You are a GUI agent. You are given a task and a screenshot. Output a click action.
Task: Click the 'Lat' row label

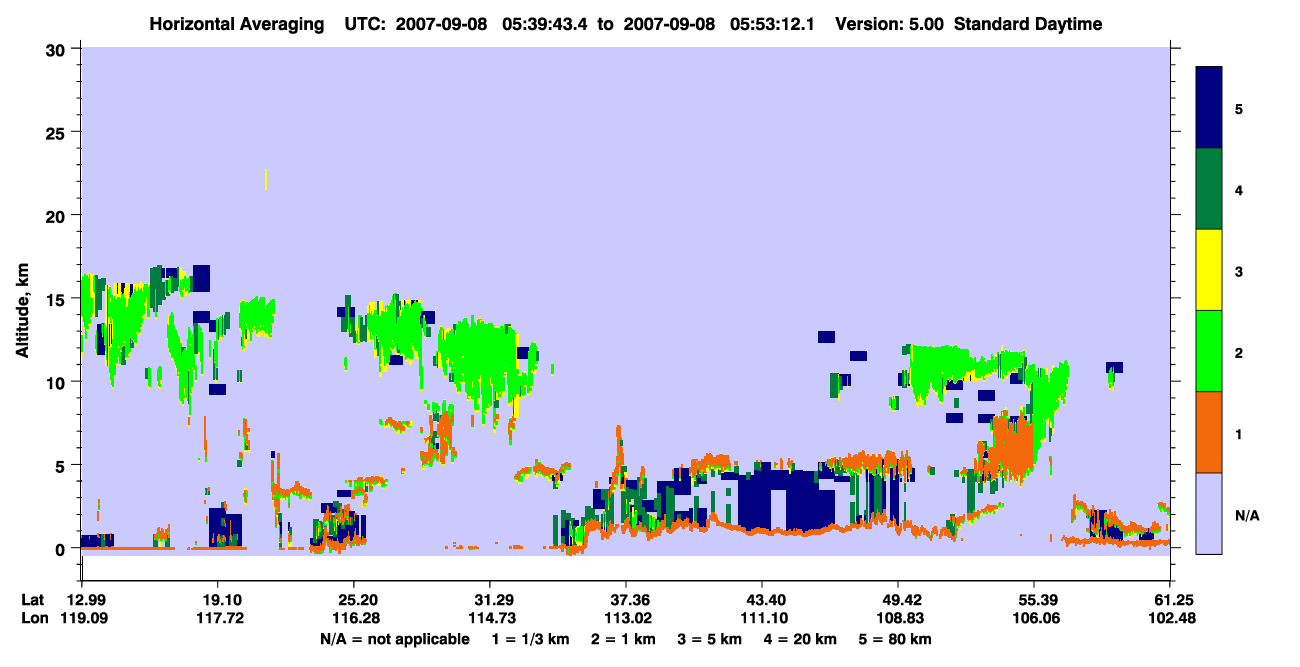point(32,599)
